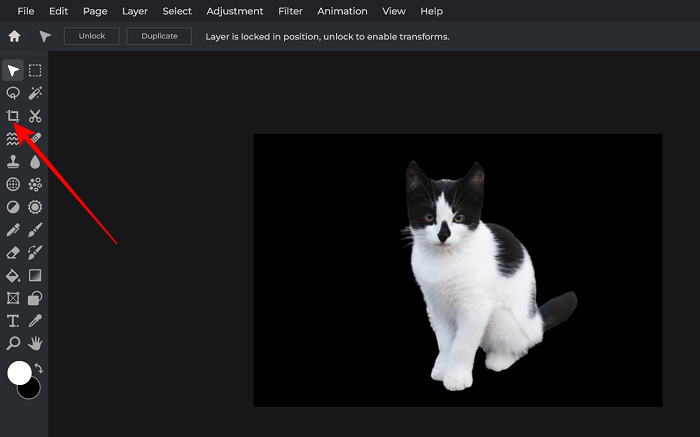Choose the Paint Bucket fill tool
700x437 pixels.
point(13,275)
